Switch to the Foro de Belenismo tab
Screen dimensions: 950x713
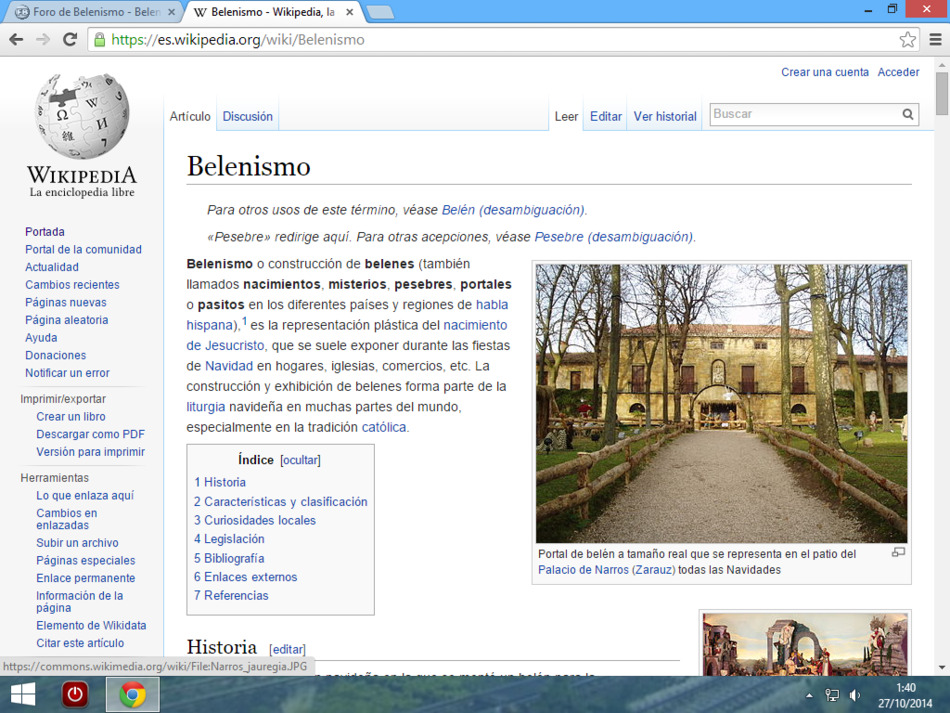[96, 12]
